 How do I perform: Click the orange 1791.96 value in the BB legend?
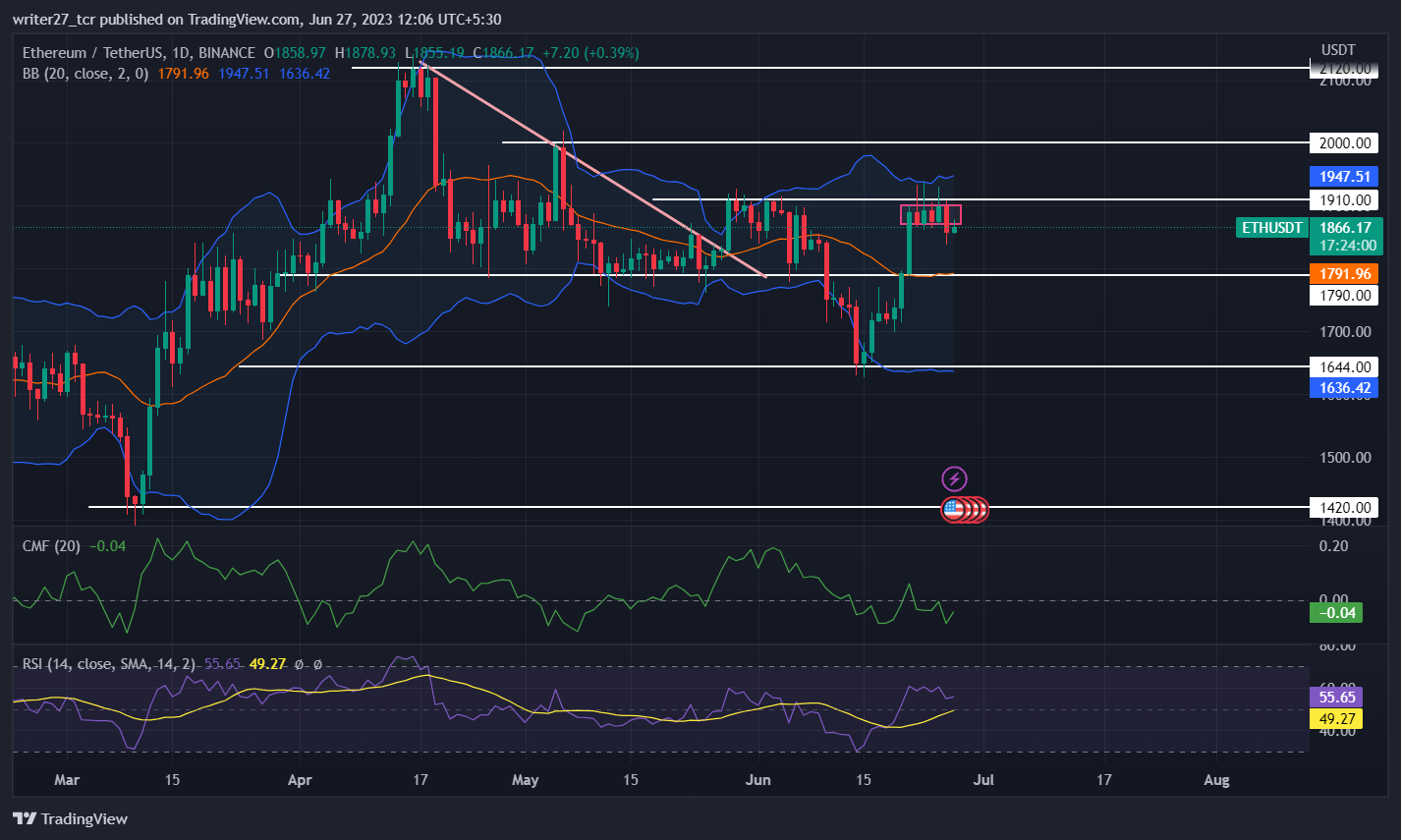pos(182,73)
